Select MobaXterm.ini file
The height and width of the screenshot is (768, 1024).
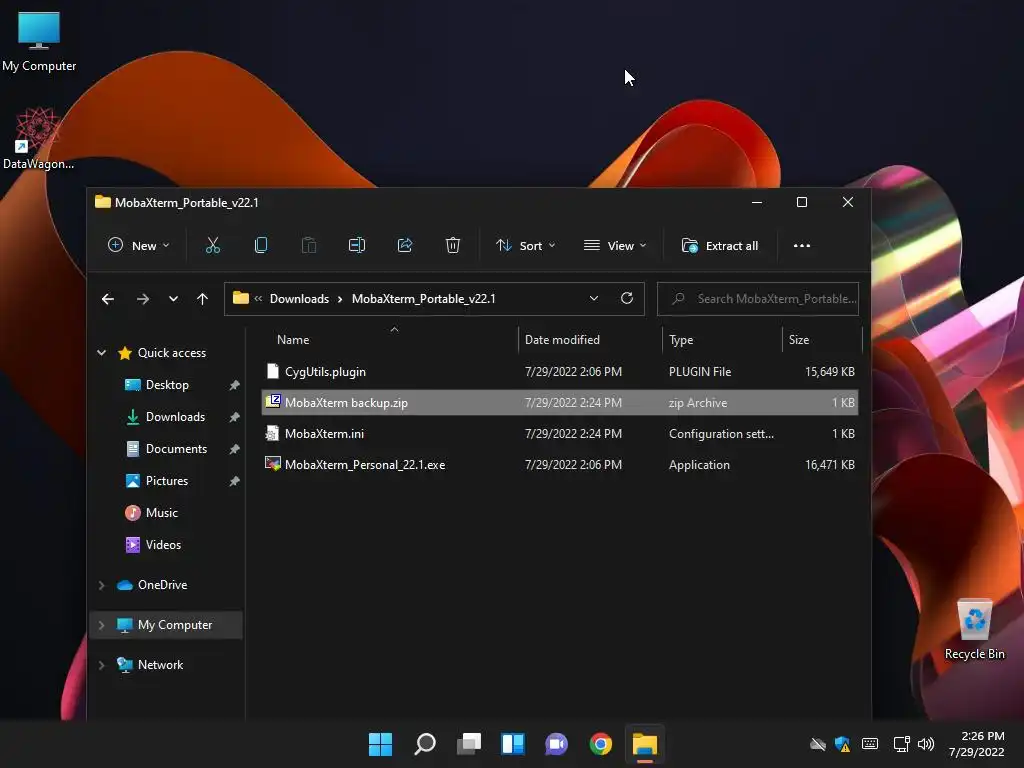pos(560,434)
